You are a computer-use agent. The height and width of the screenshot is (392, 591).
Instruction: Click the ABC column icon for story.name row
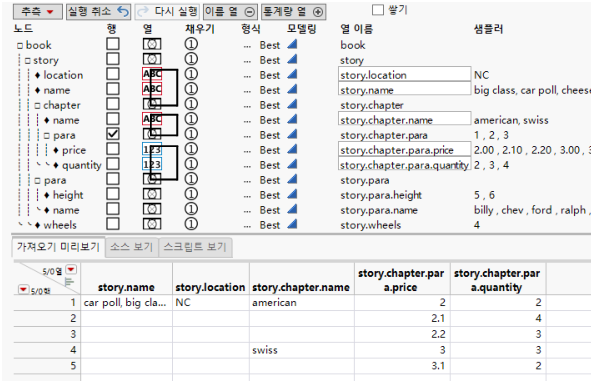coord(152,89)
